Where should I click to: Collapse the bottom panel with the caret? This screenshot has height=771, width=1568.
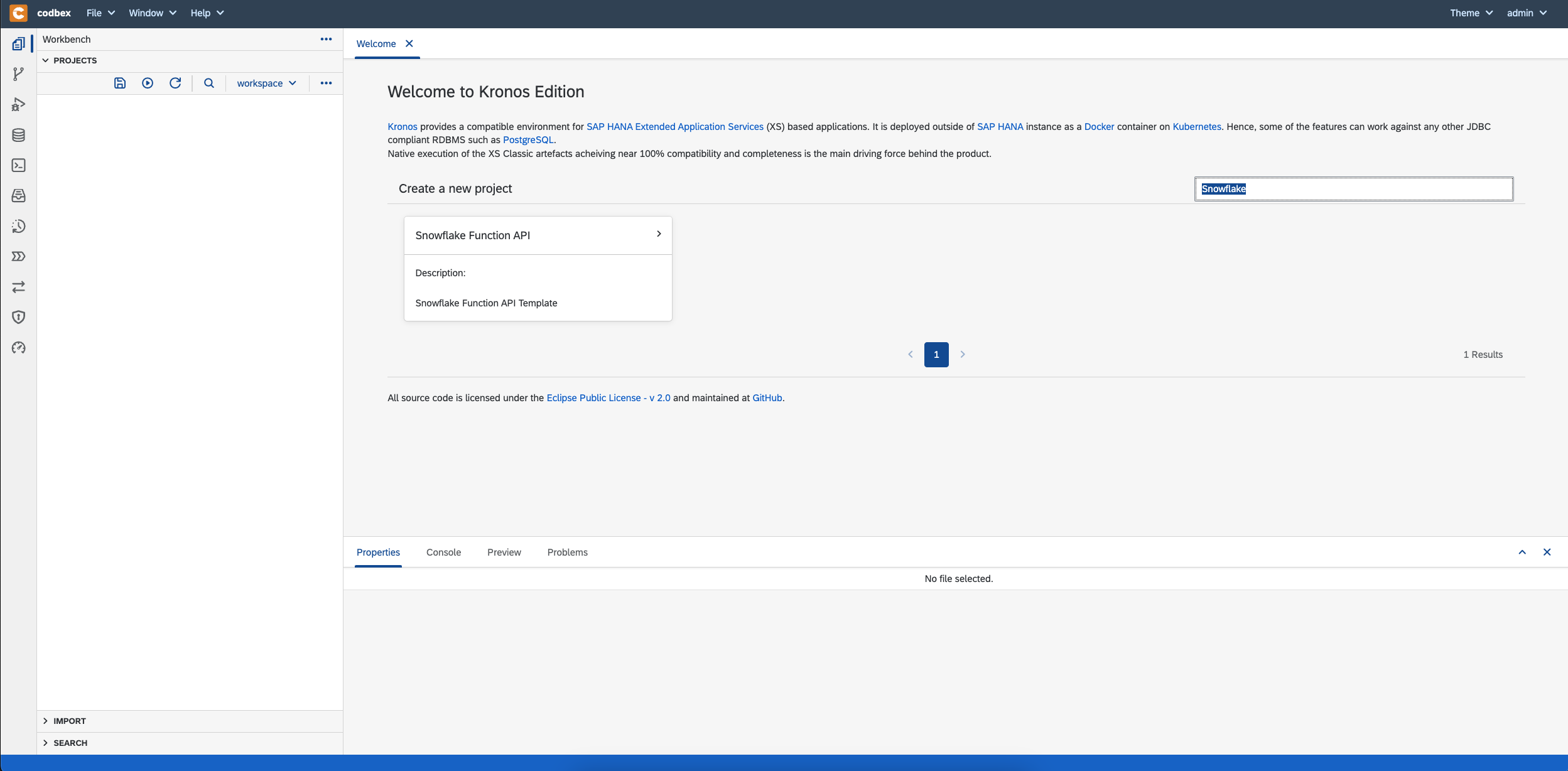point(1522,552)
